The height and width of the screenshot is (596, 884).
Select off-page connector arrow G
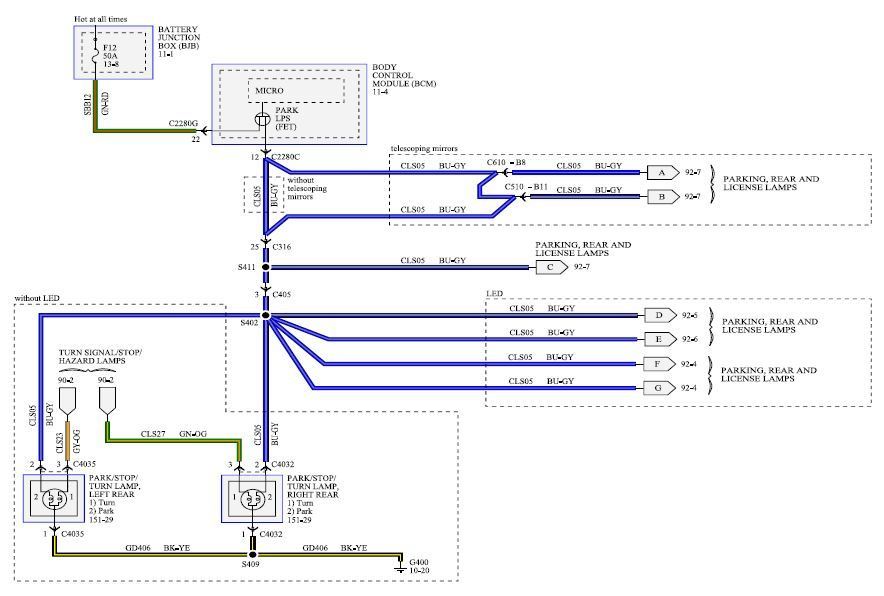tap(659, 387)
